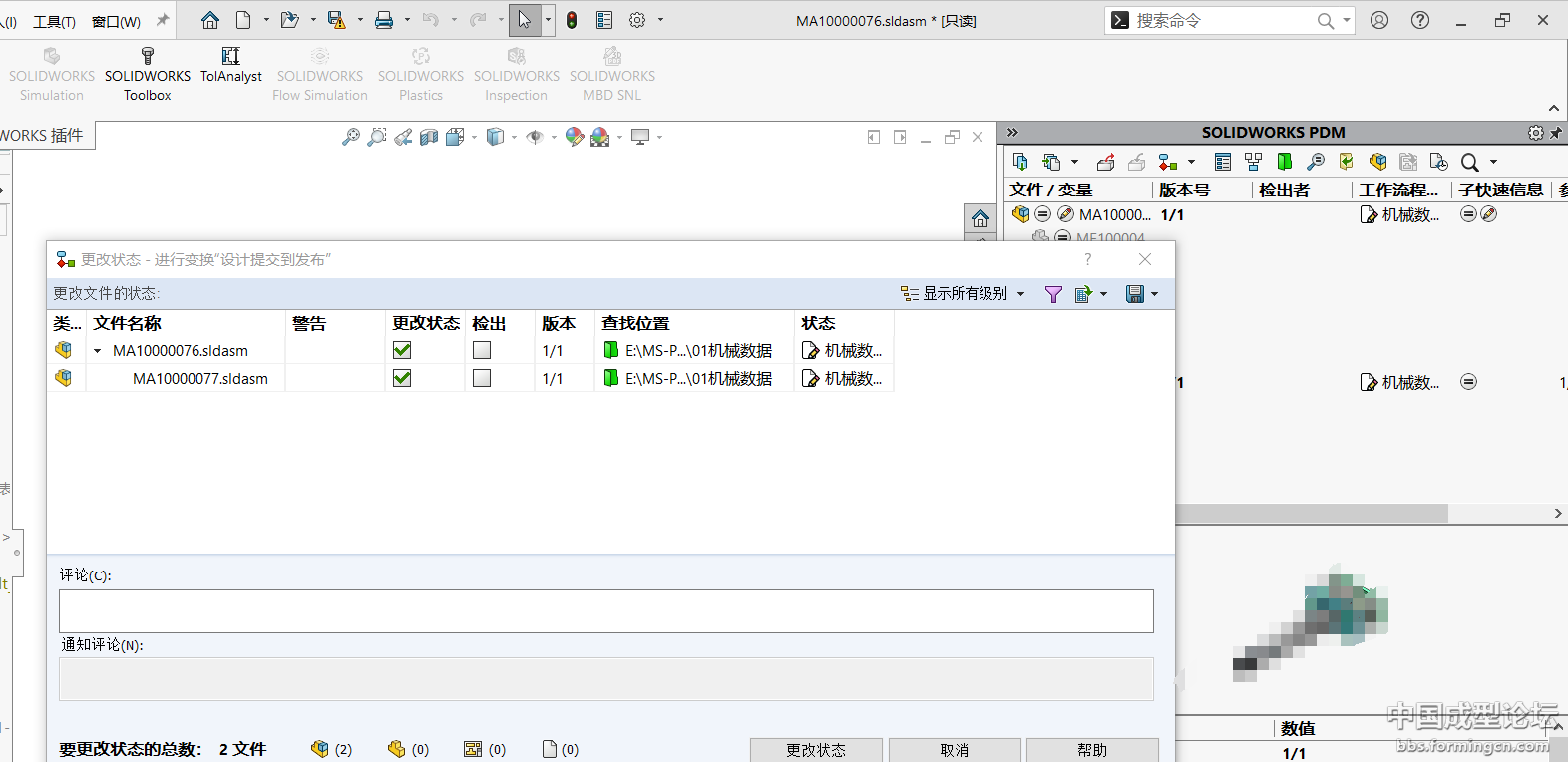
Task: Select the MA10000076.sldasm file name
Action: (x=181, y=351)
